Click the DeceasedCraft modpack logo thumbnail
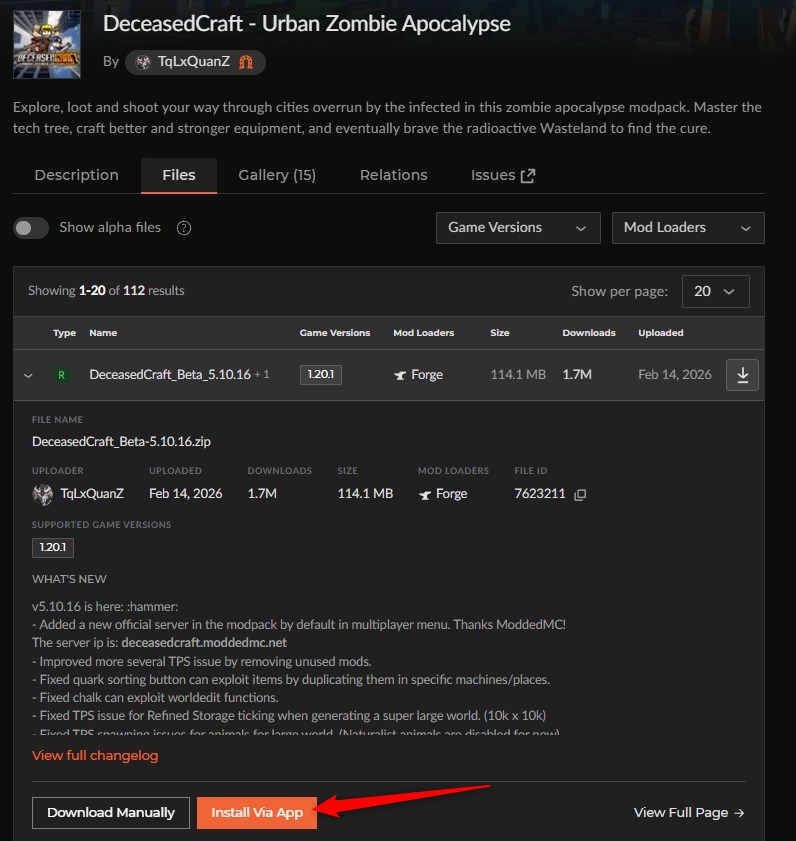 (47, 45)
